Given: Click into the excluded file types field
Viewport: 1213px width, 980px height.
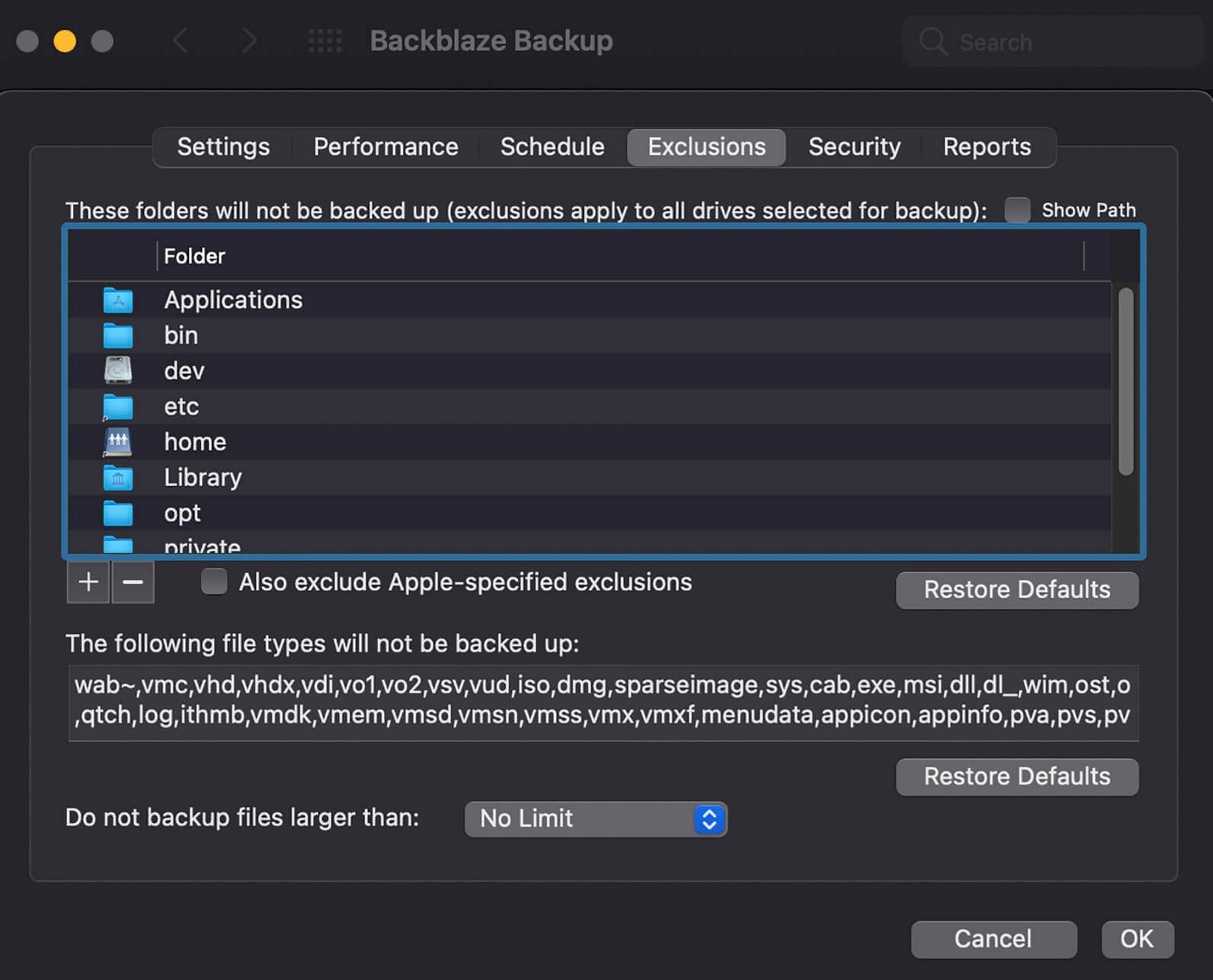Looking at the screenshot, I should [602, 701].
